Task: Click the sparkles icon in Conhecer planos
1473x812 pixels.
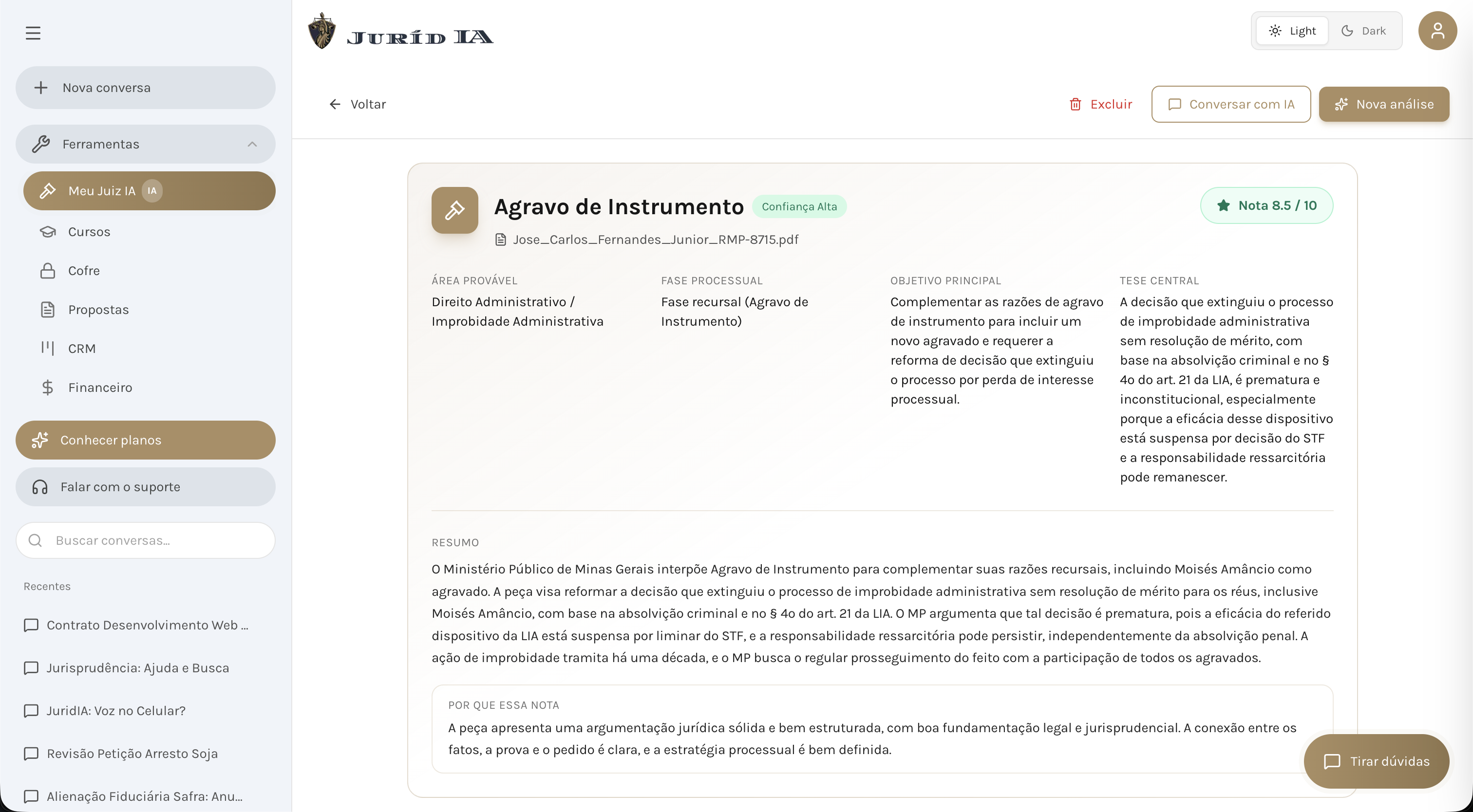Action: click(40, 440)
